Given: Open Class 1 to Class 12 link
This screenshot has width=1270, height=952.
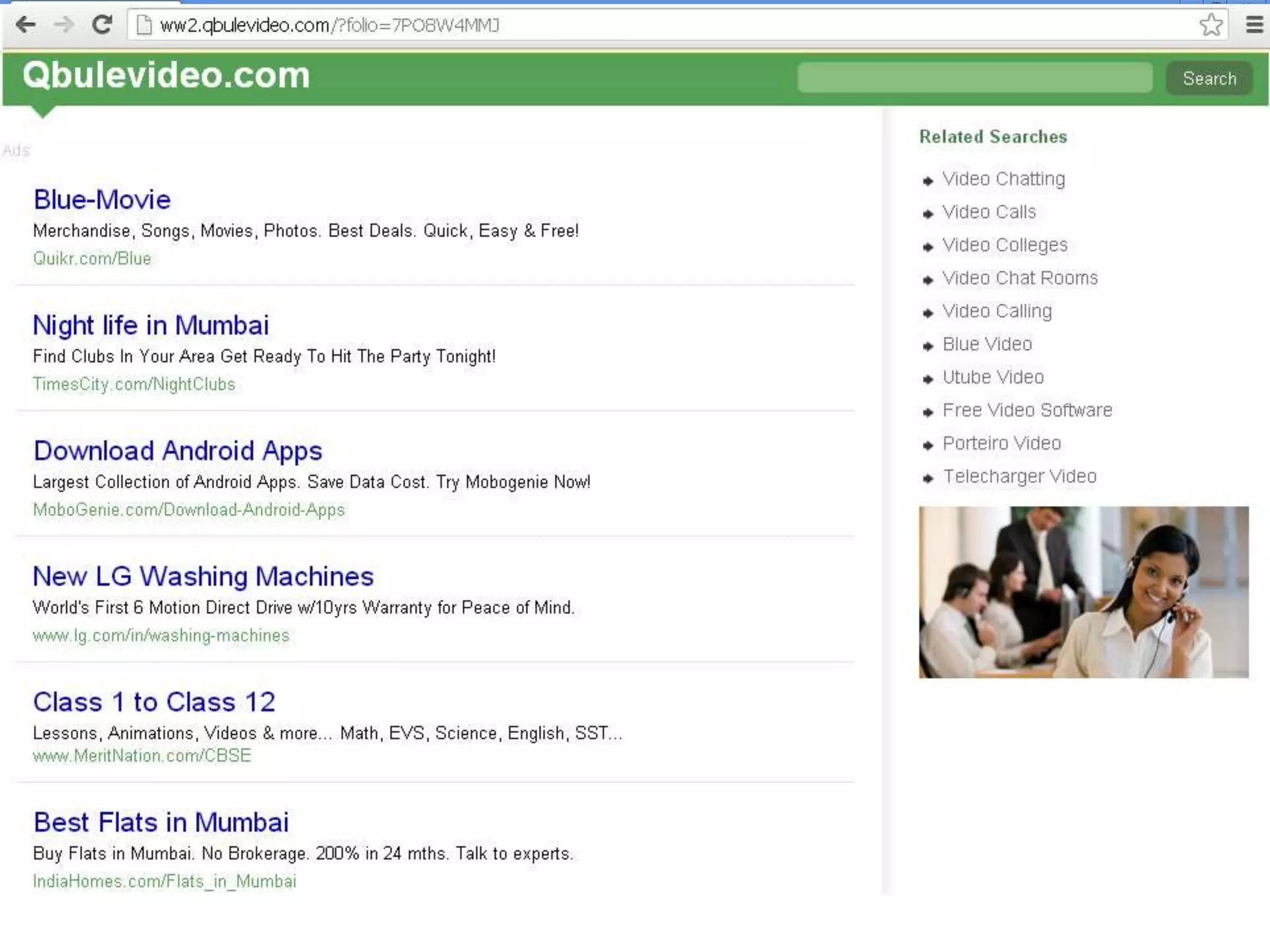Looking at the screenshot, I should coord(154,702).
